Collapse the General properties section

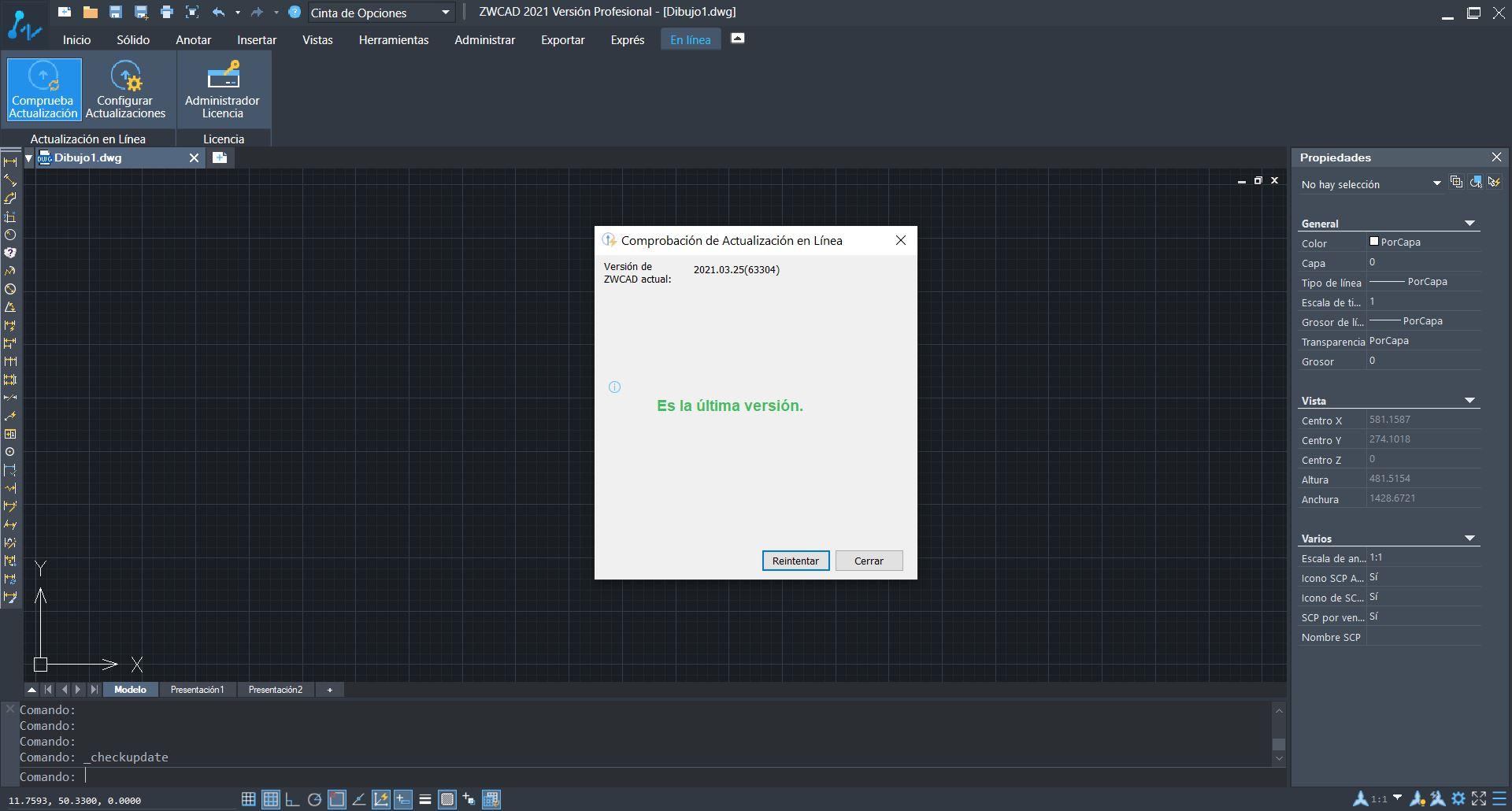pos(1469,224)
